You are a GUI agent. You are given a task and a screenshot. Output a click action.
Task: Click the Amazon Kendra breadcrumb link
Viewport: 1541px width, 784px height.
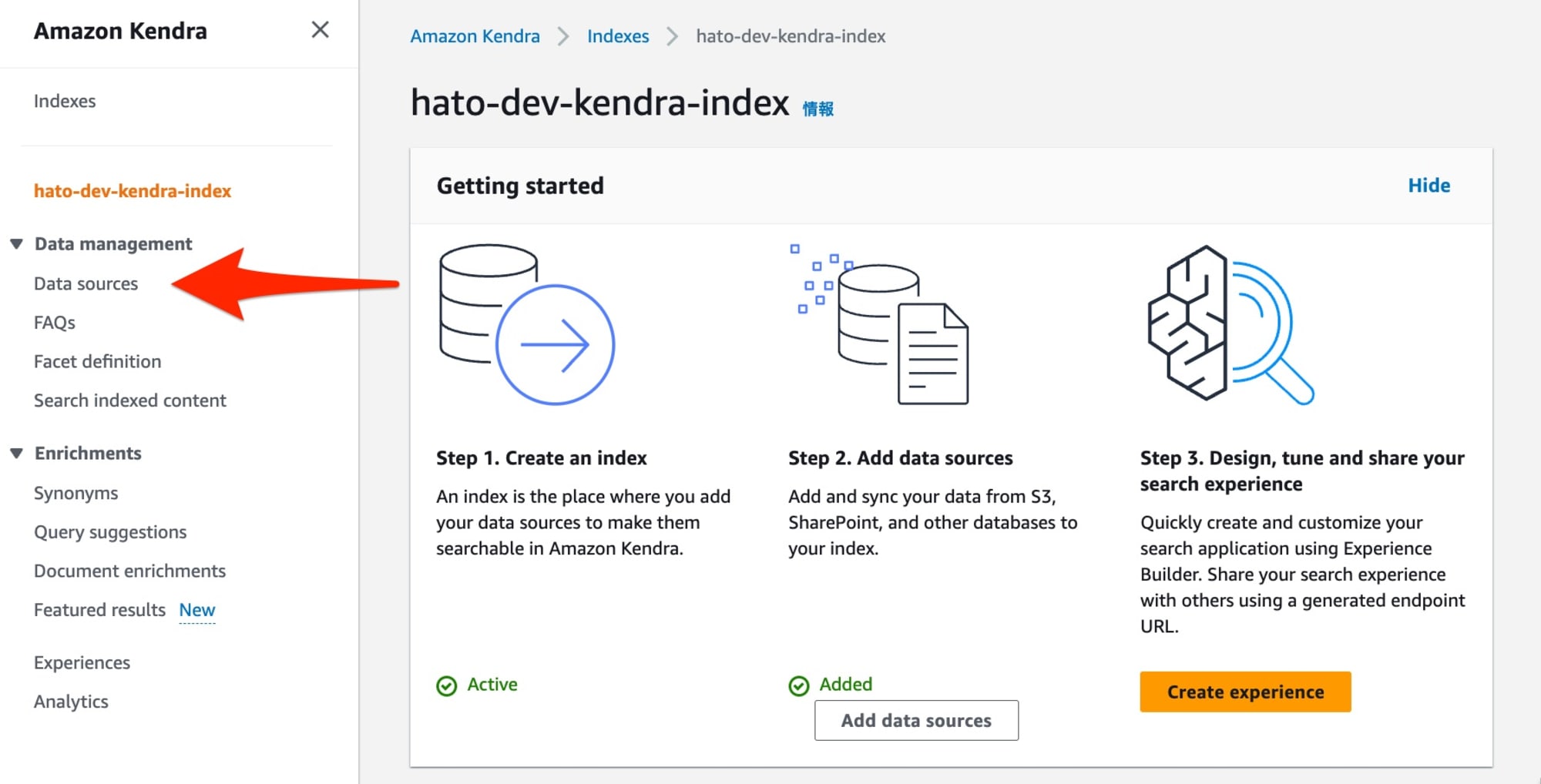(475, 36)
